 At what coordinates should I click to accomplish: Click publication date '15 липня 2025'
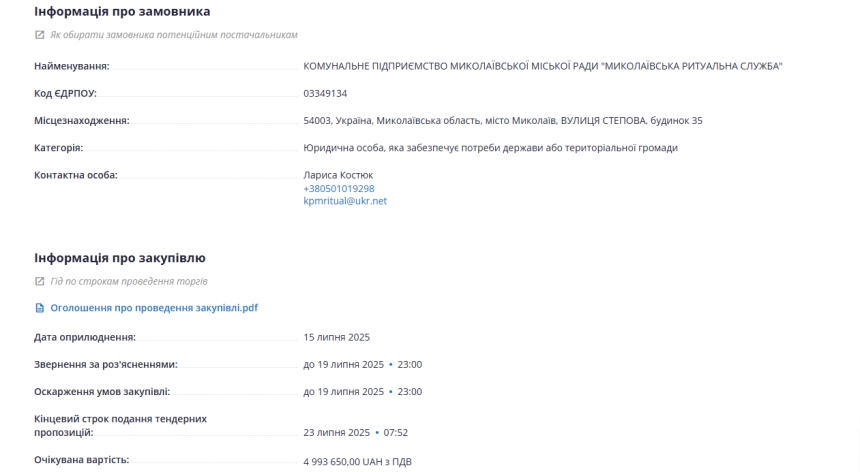pyautogui.click(x=337, y=337)
